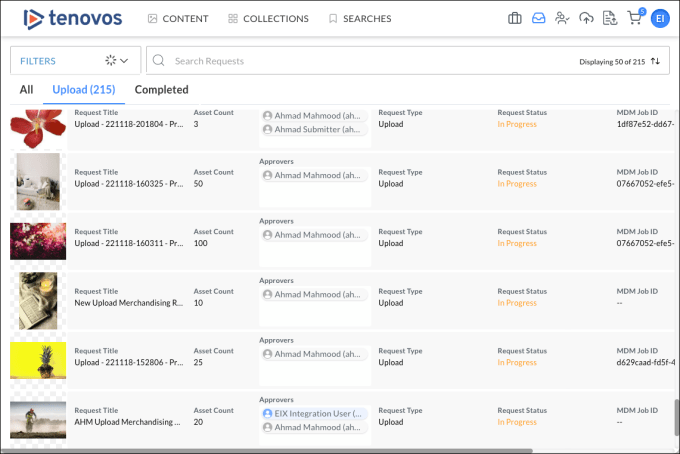Open the briefcase icon in header
The image size is (680, 454).
(515, 18)
